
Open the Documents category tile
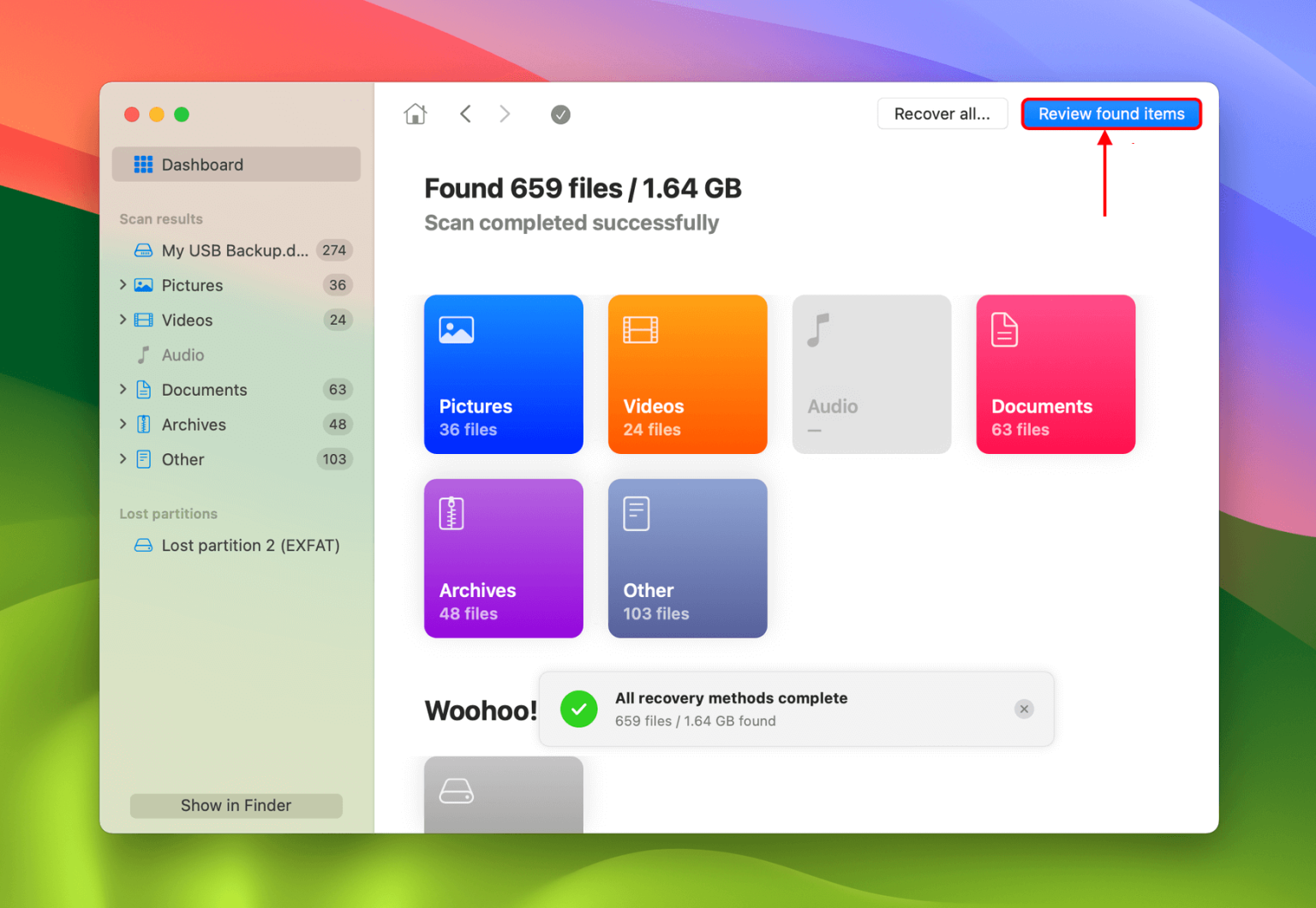point(1056,374)
